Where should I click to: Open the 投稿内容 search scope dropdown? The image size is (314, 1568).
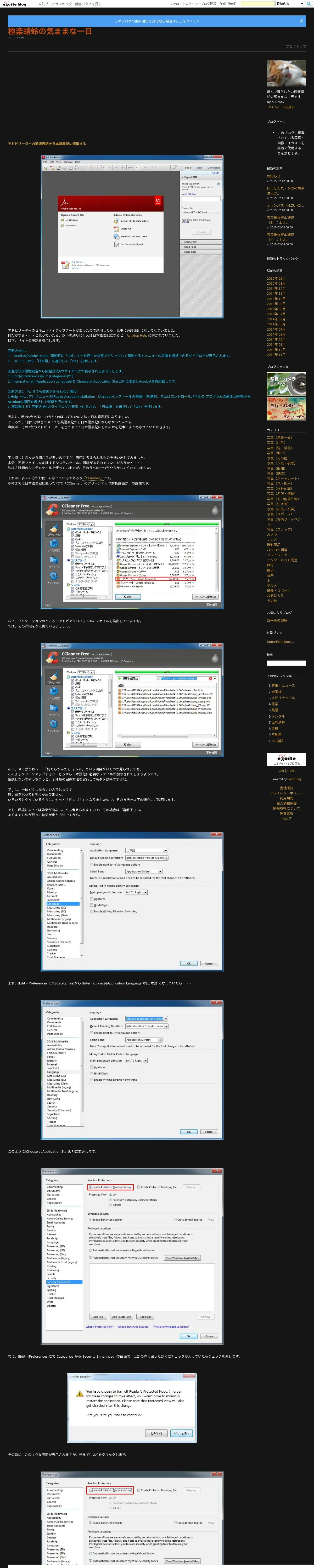tap(290, 4)
